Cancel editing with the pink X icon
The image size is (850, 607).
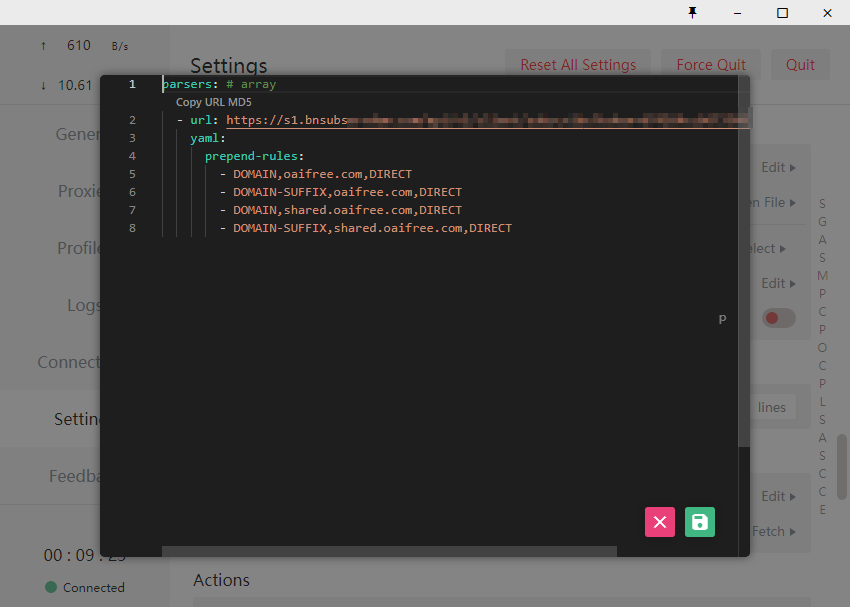tap(660, 522)
